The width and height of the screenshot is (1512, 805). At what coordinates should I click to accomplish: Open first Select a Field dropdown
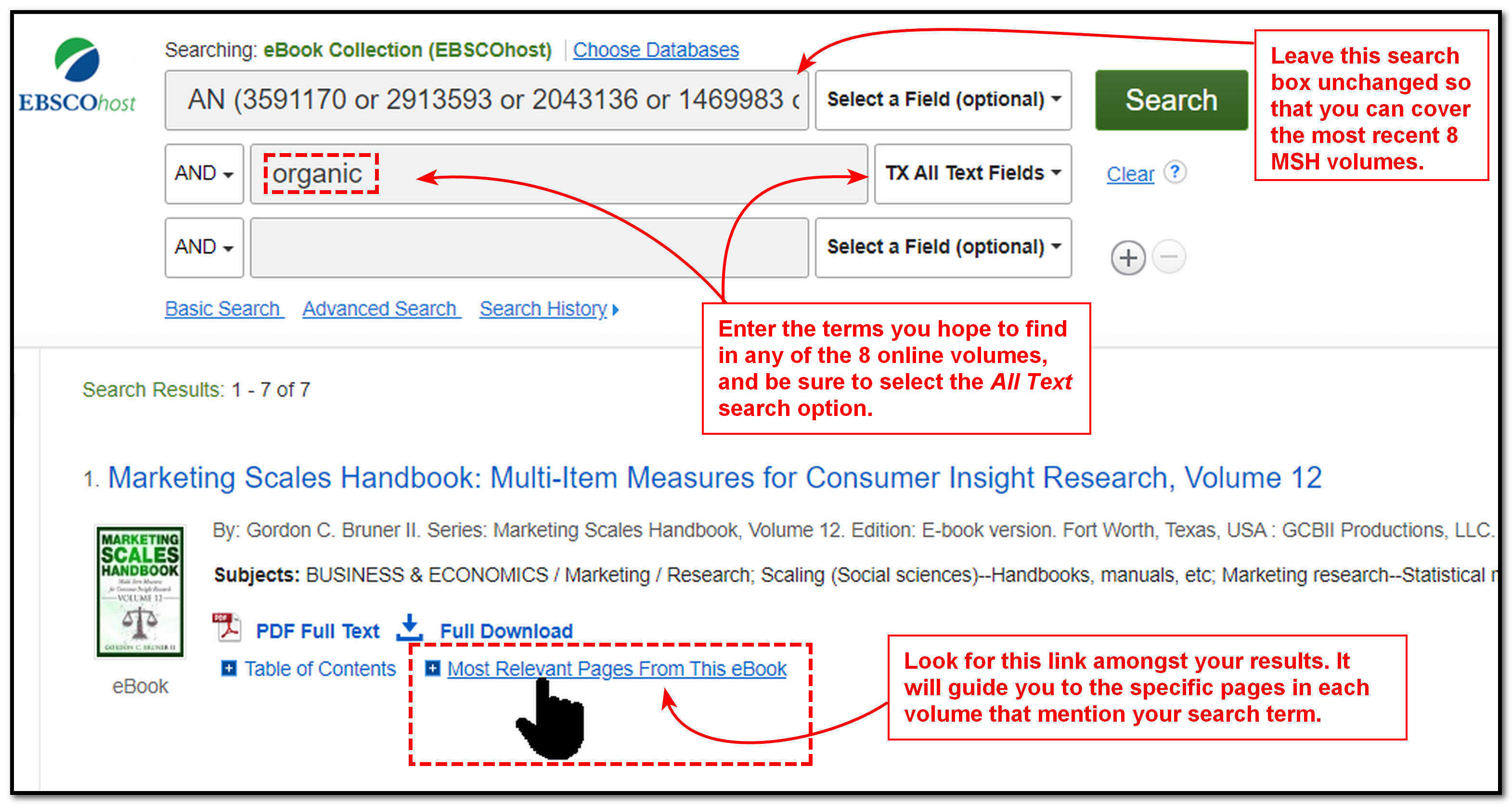[943, 100]
